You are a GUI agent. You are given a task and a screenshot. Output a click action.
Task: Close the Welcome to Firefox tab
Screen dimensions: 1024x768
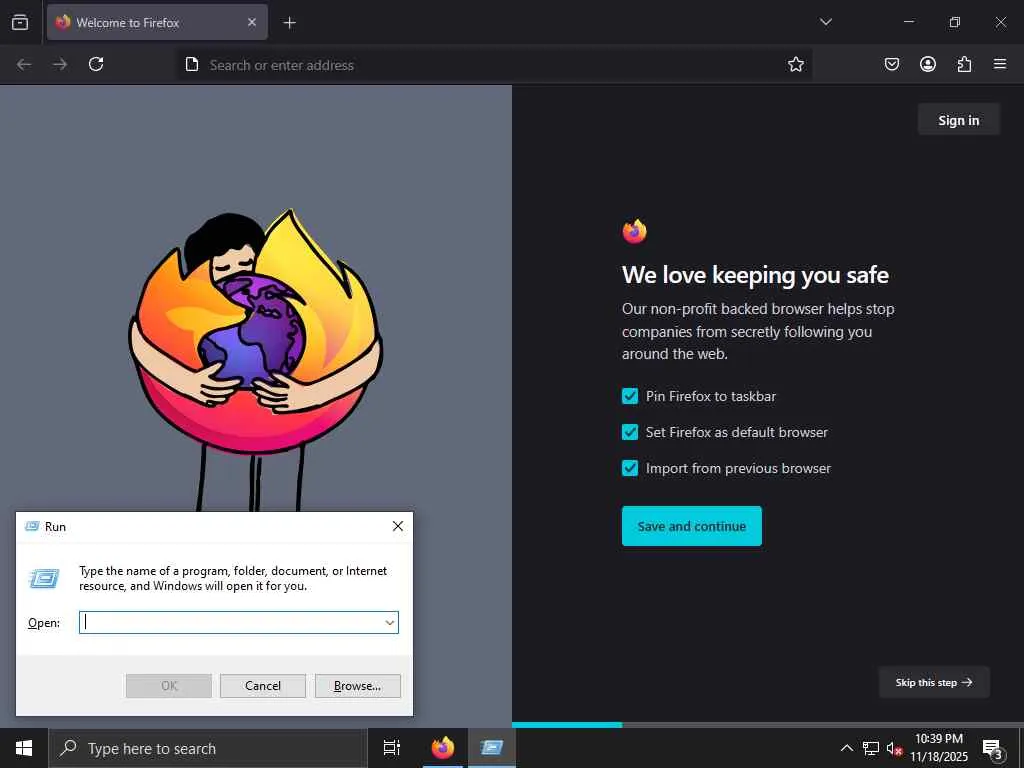252,22
